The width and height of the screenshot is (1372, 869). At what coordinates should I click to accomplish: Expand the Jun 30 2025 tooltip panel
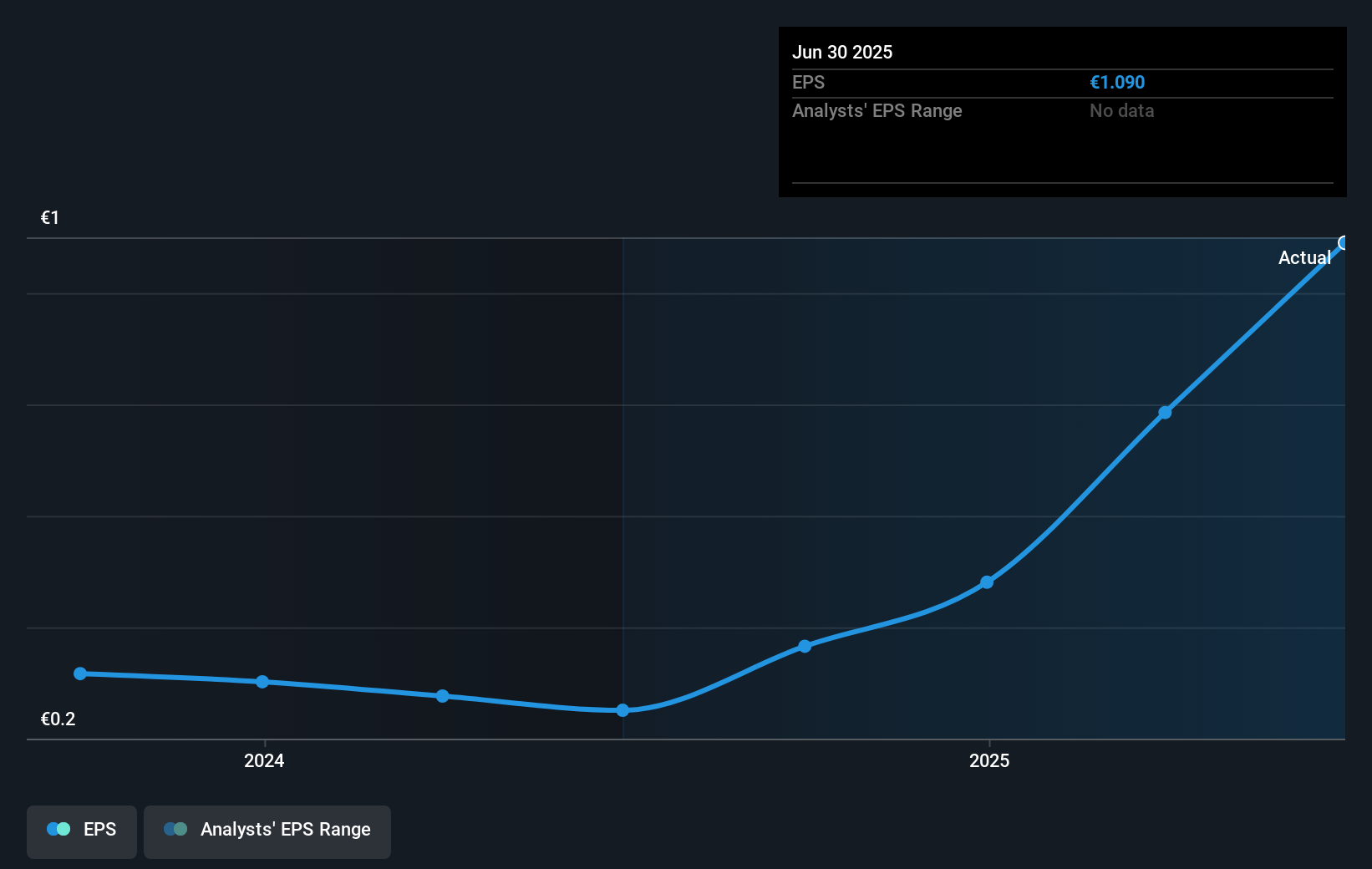[x=843, y=52]
